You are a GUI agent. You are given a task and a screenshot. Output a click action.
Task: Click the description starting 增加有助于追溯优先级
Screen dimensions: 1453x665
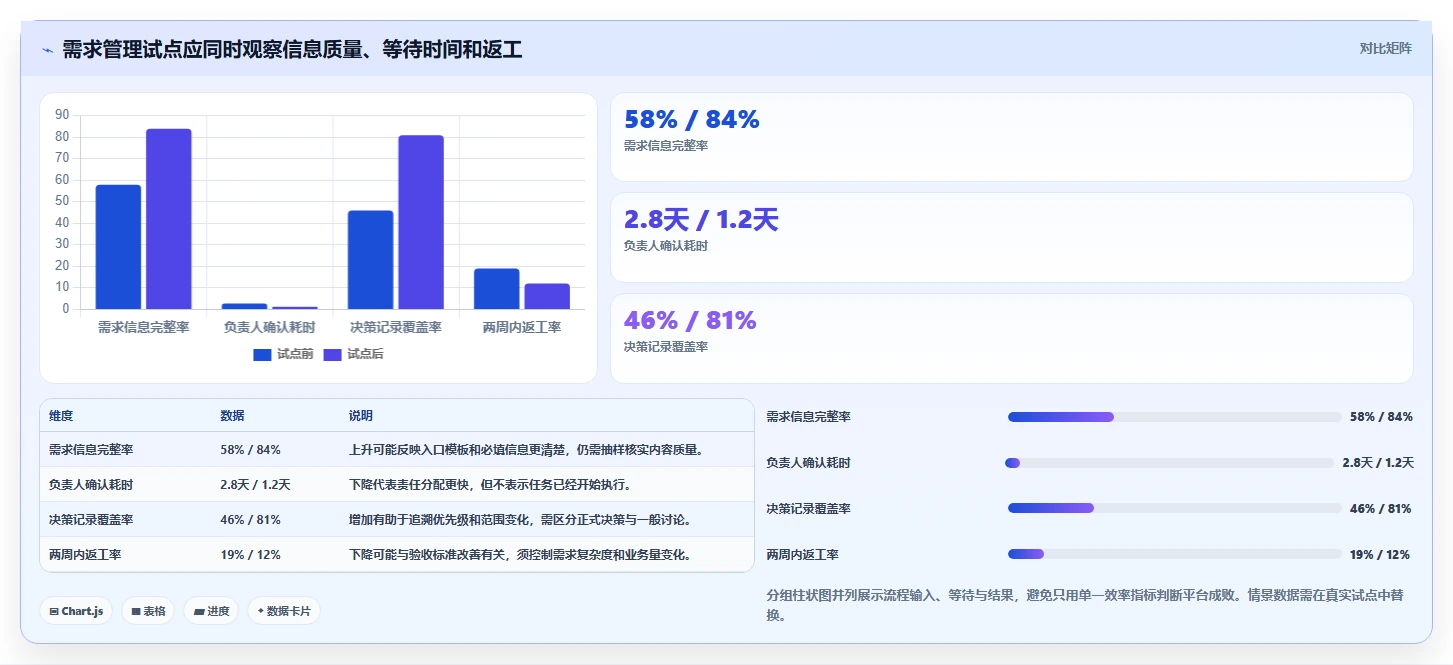(520, 520)
